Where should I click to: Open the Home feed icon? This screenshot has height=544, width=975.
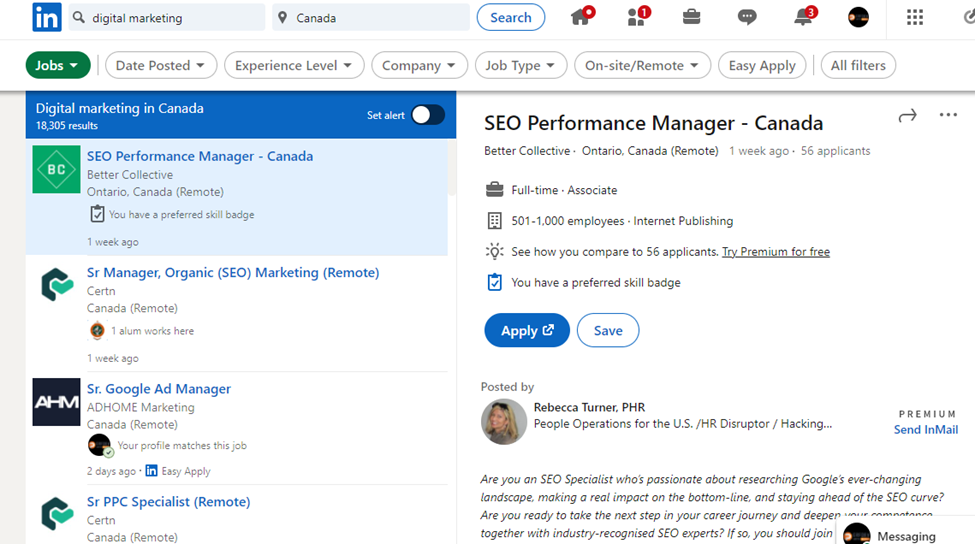point(581,17)
